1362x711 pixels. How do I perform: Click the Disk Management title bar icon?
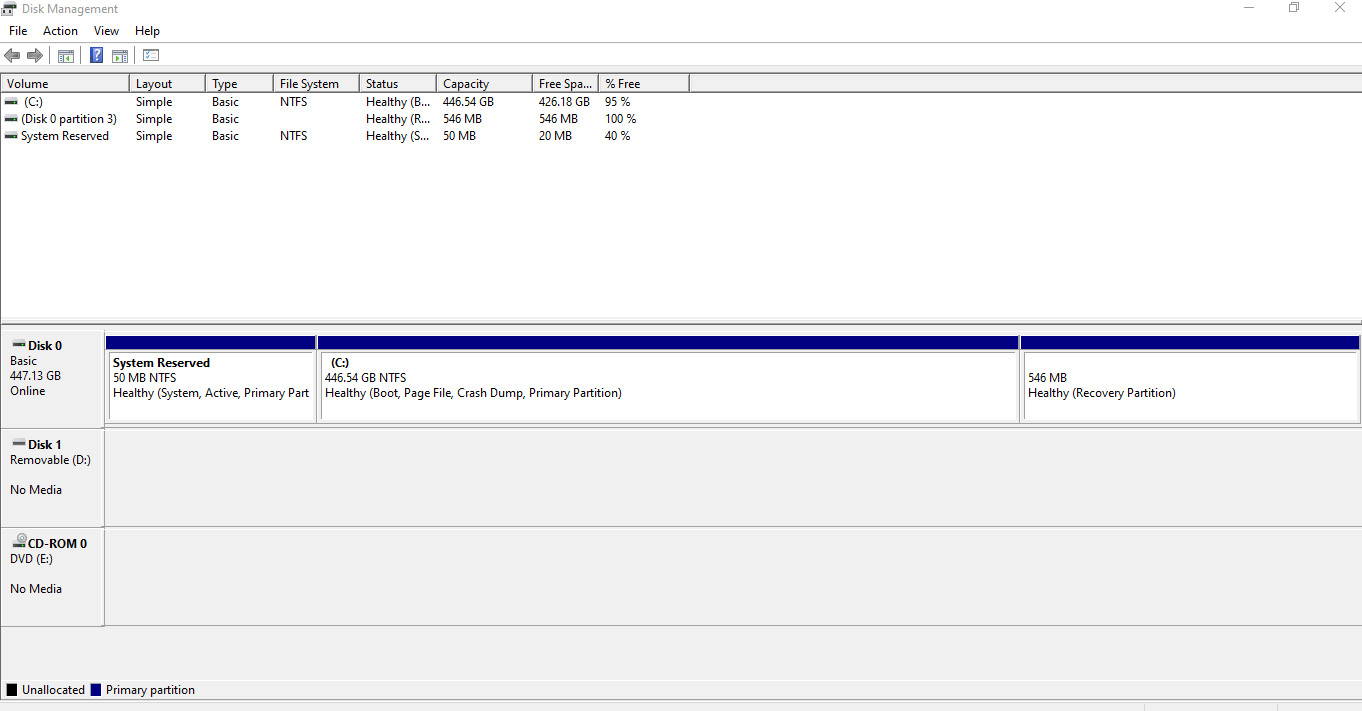click(9, 8)
